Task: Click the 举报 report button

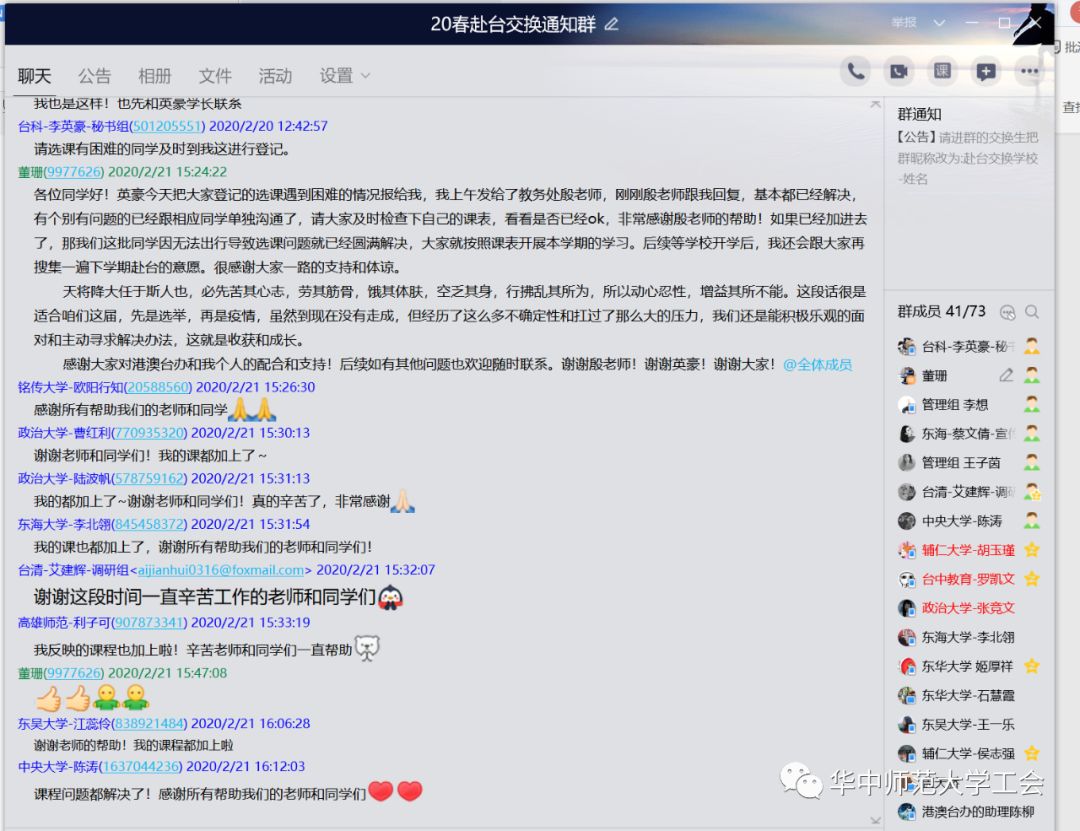Action: point(903,23)
